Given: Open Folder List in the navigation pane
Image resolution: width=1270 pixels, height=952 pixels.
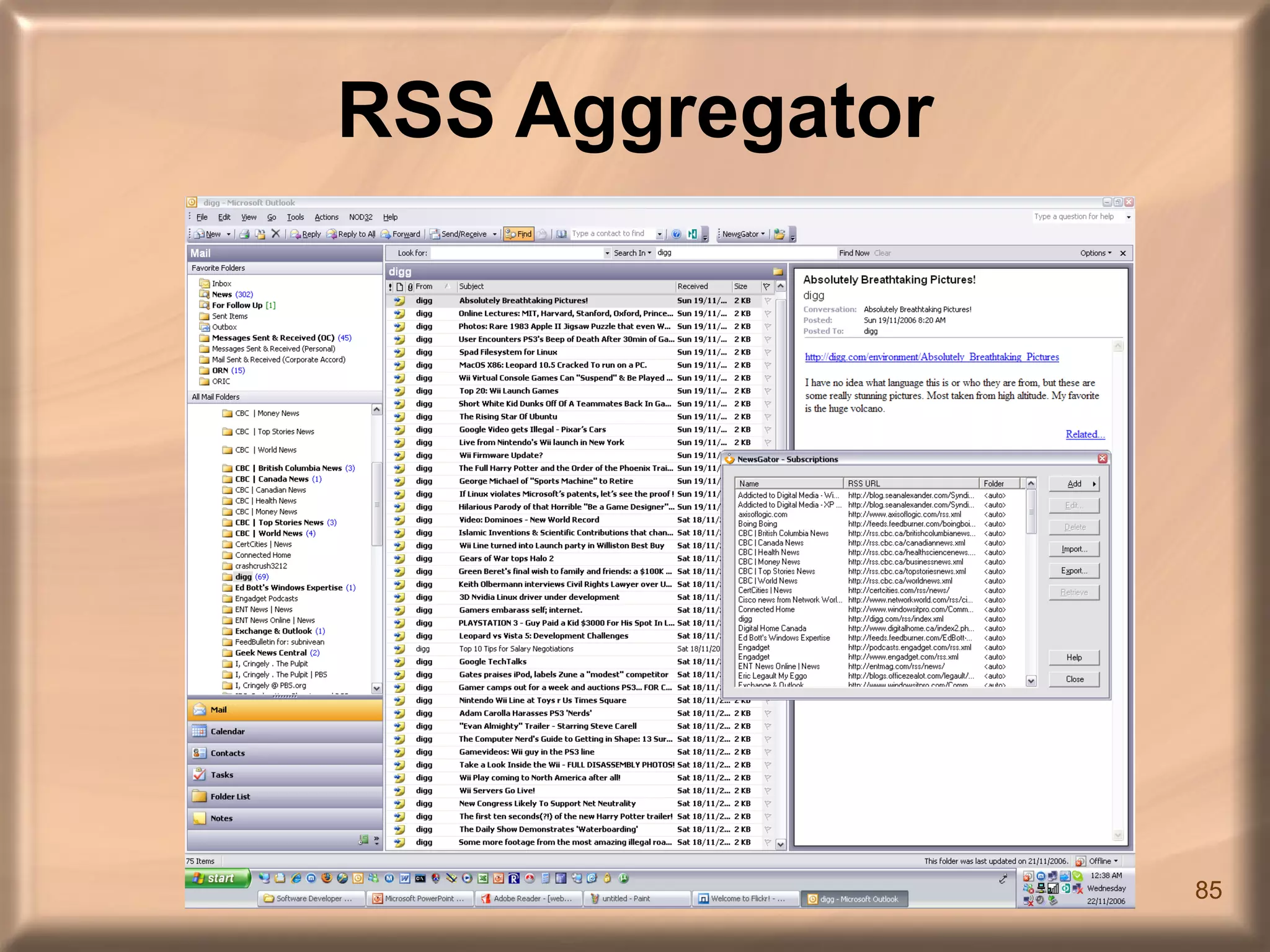Looking at the screenshot, I should (285, 796).
